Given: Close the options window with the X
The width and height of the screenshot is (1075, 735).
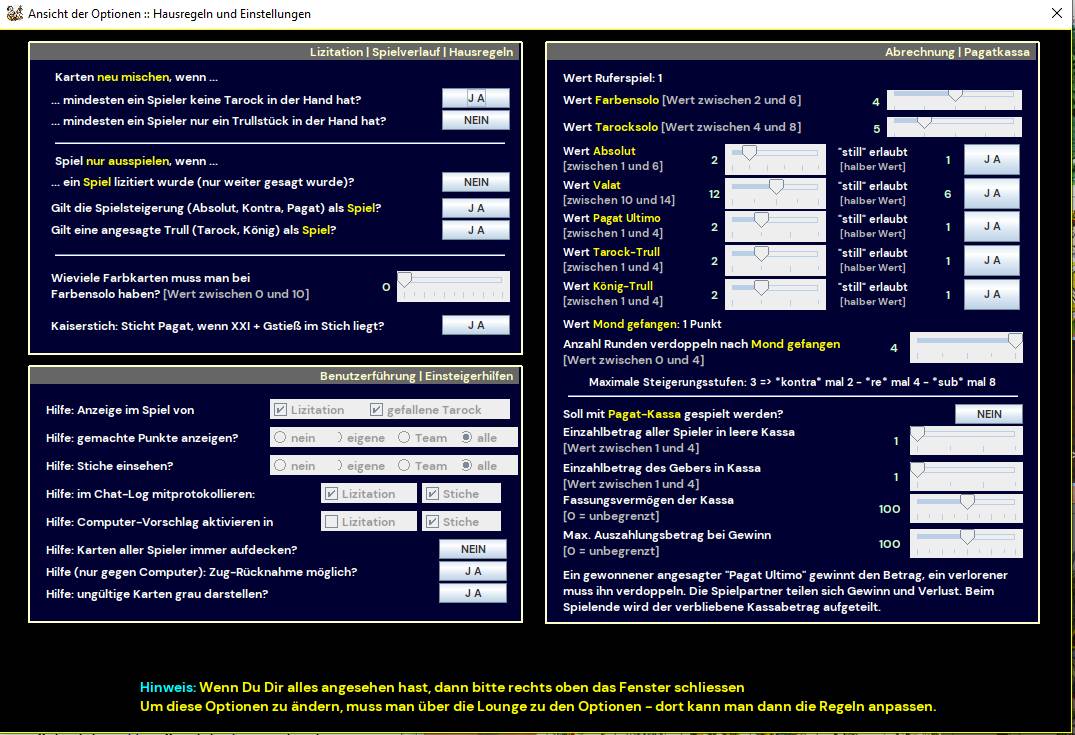Looking at the screenshot, I should pos(1057,14).
